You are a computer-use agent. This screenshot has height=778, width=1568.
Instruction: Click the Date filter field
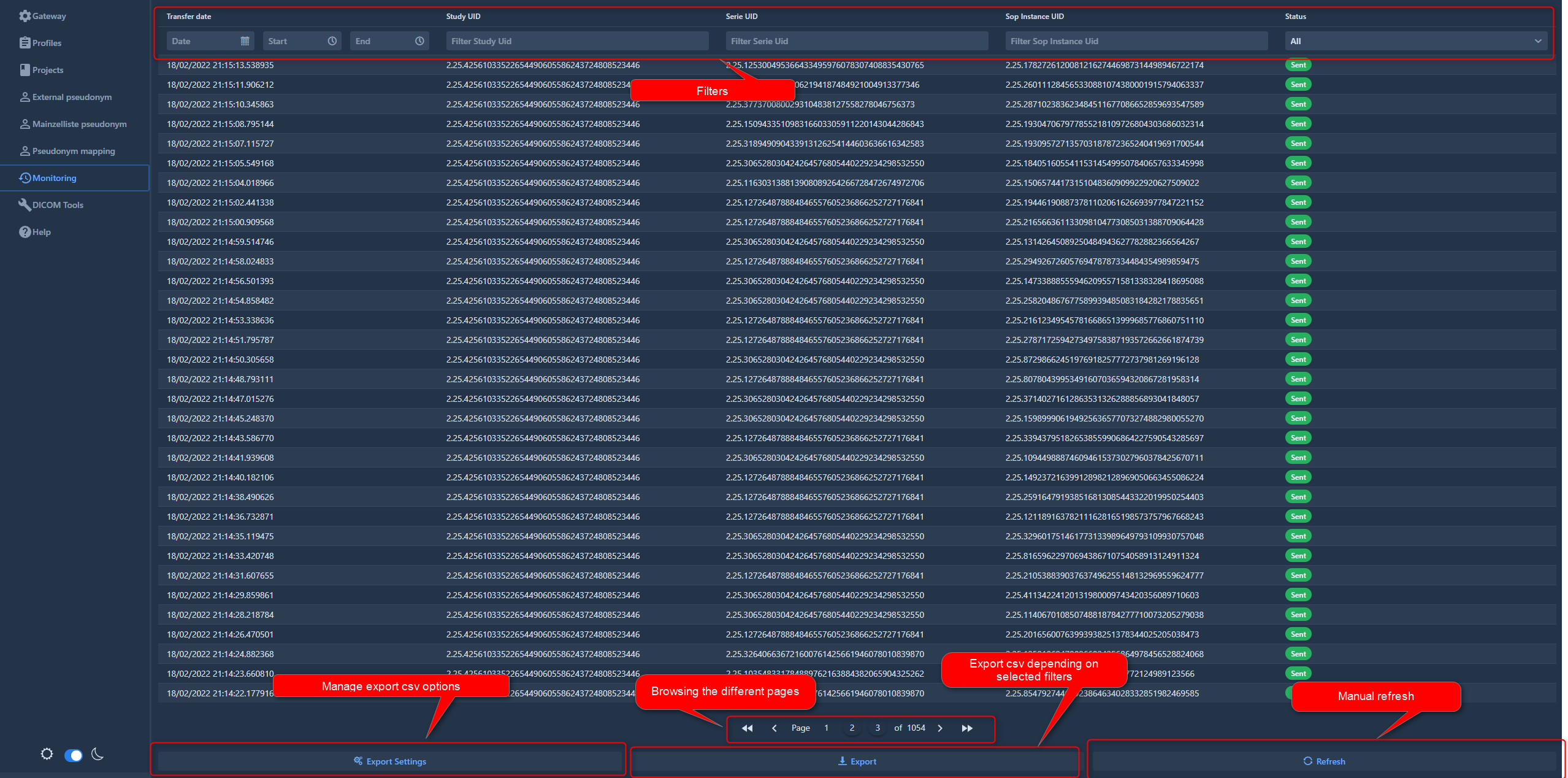tap(210, 41)
